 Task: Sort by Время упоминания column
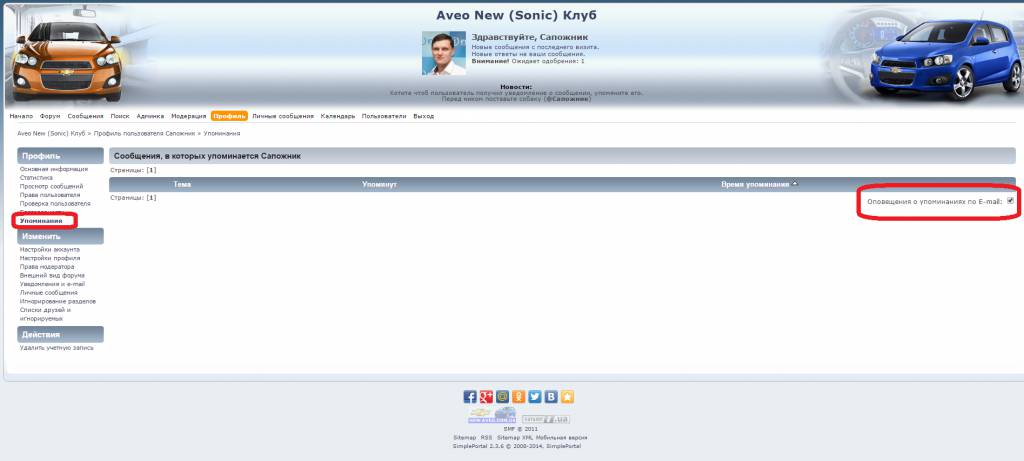coord(755,185)
